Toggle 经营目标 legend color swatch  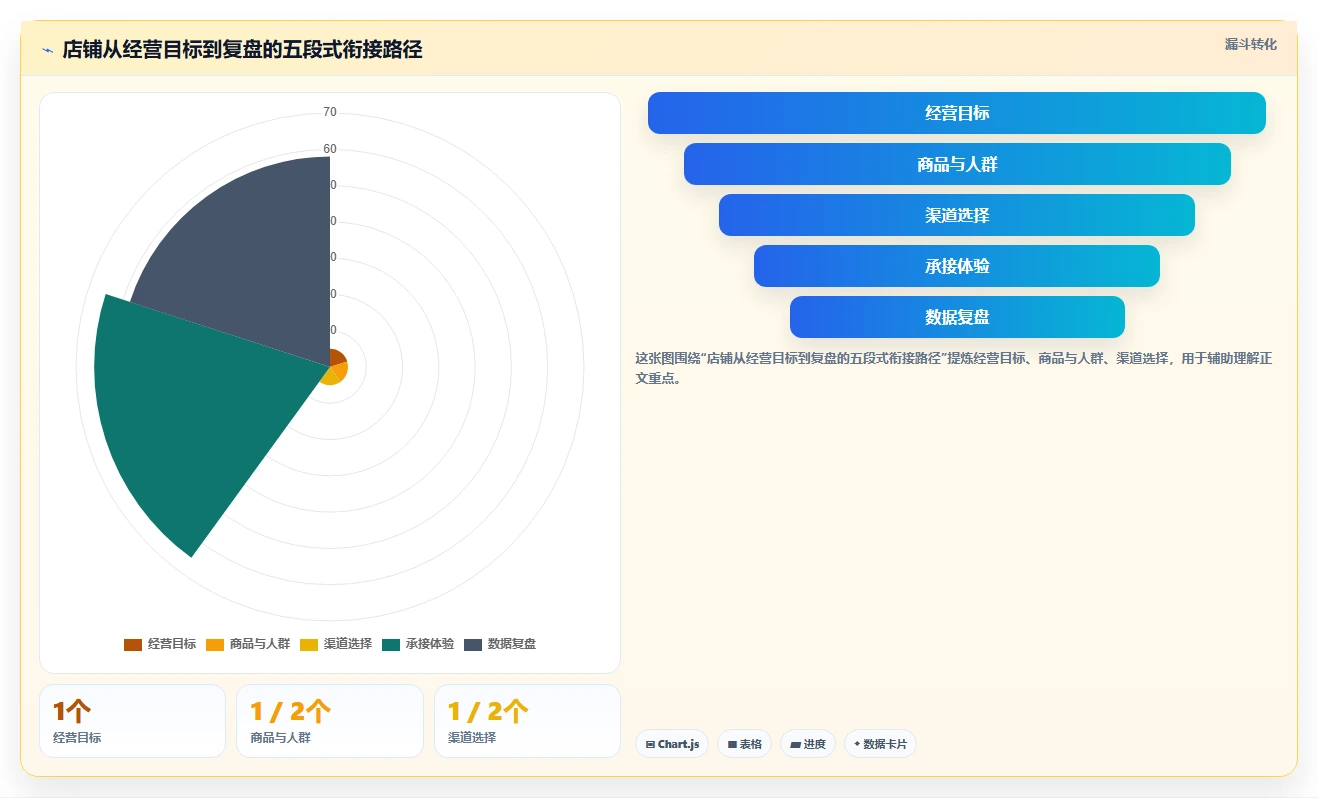(x=133, y=644)
